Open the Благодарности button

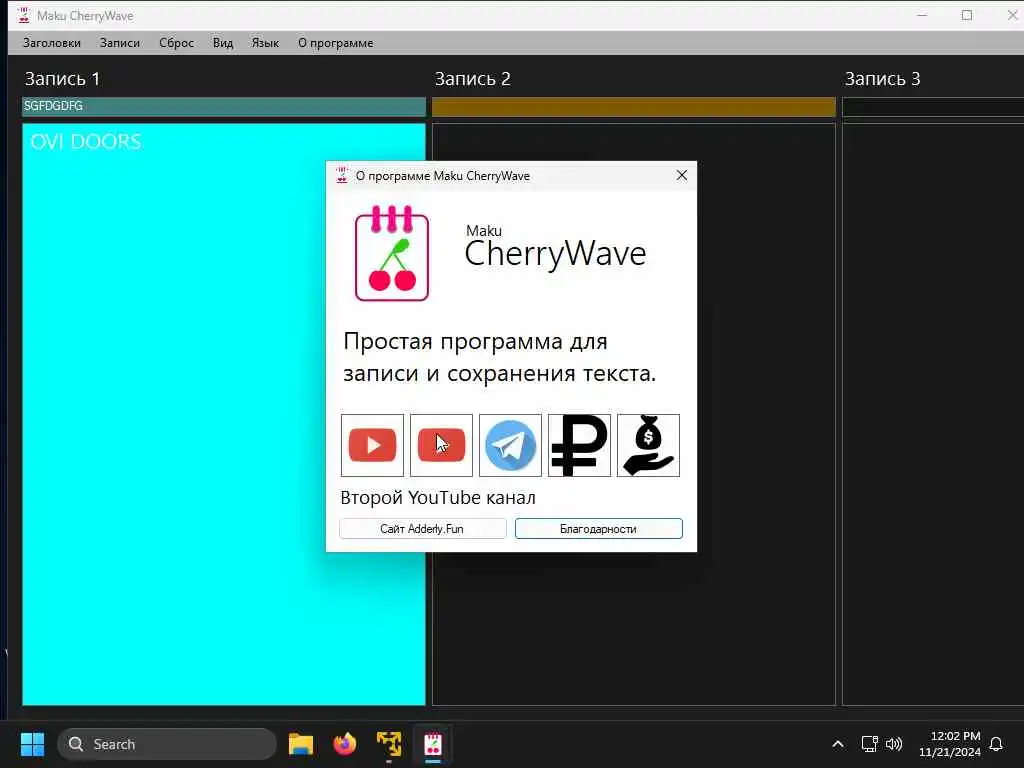(x=599, y=529)
